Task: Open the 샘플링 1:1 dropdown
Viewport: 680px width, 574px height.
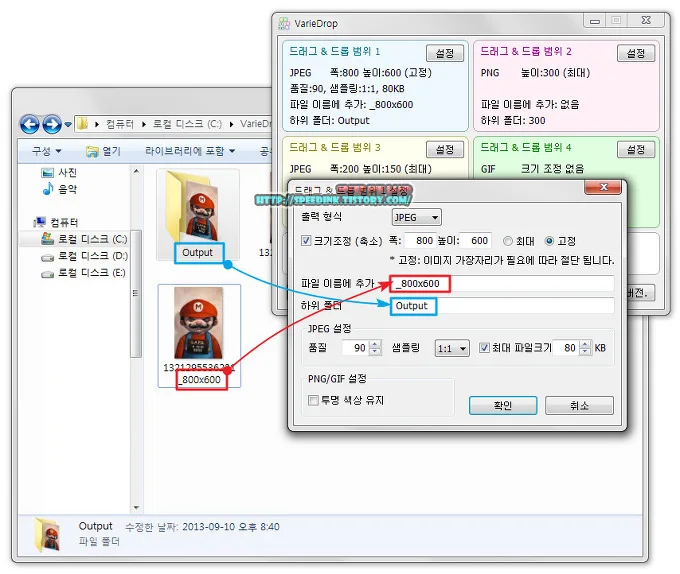Action: [x=452, y=348]
